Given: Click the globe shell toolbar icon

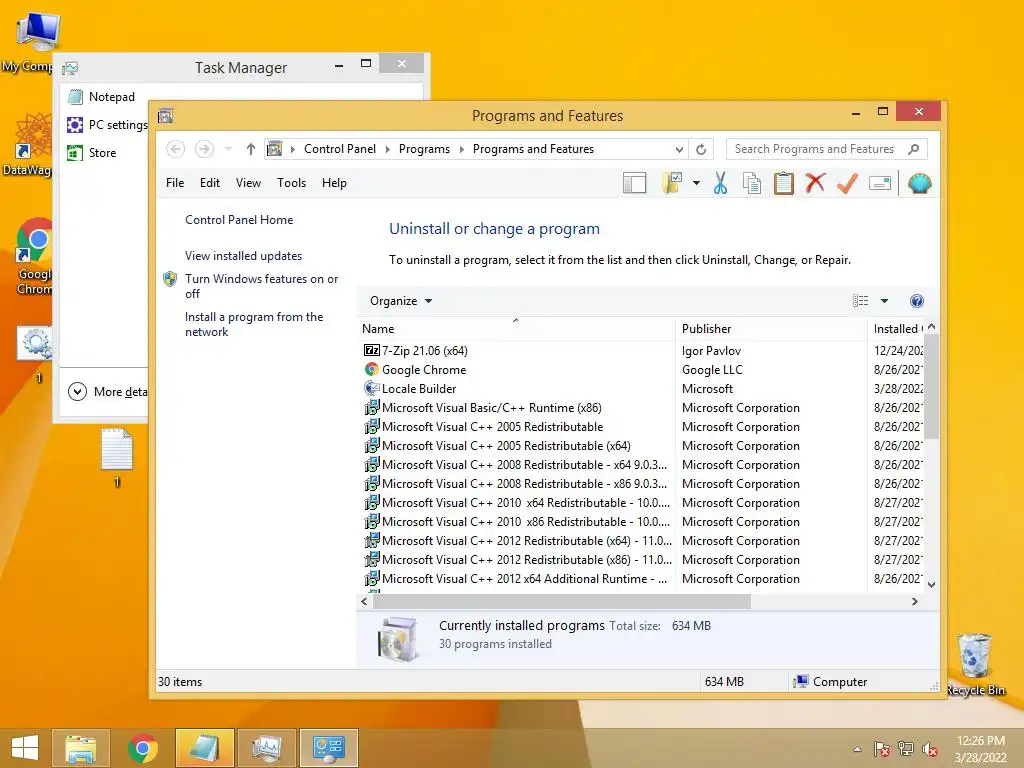Looking at the screenshot, I should click(x=919, y=184).
